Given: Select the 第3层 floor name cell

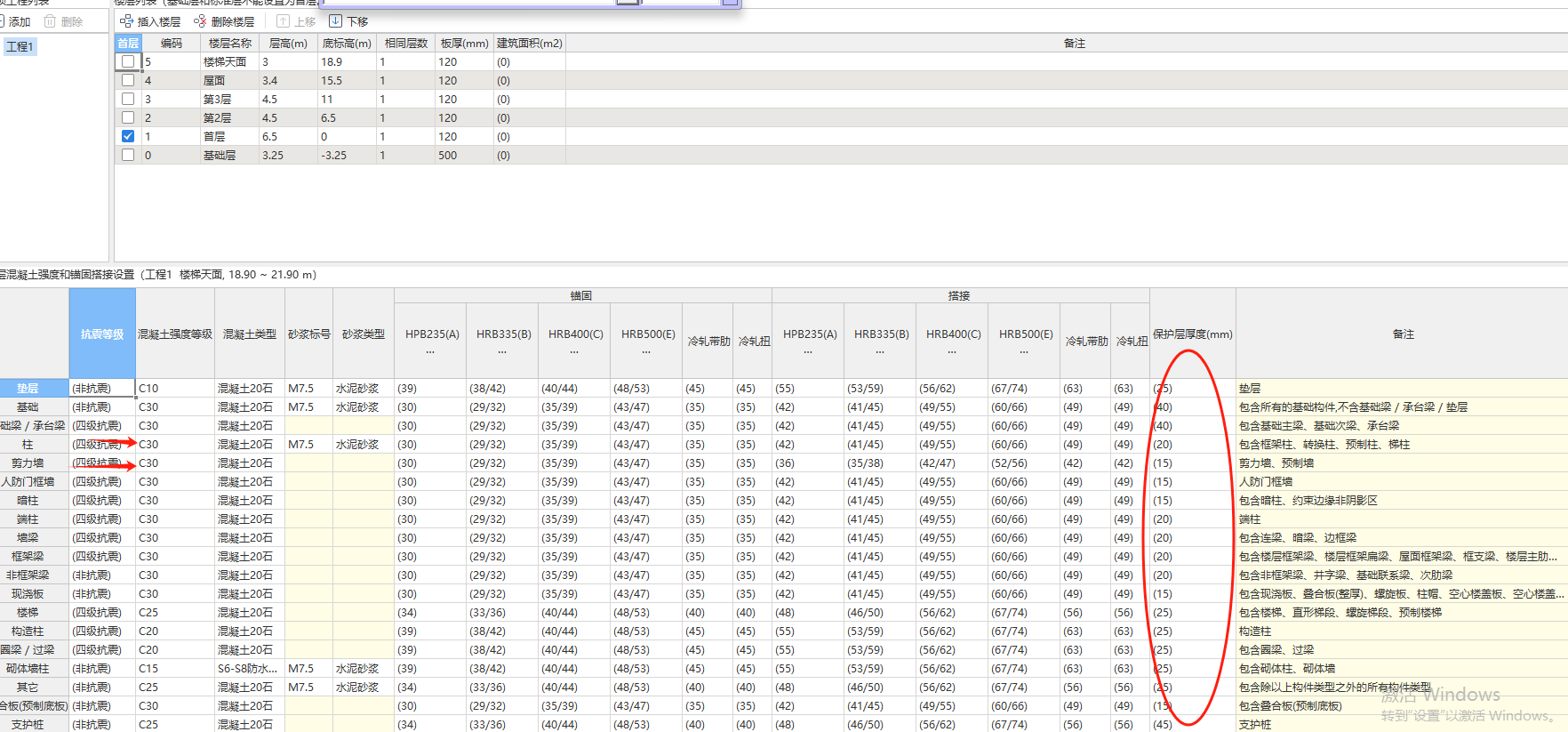Looking at the screenshot, I should (229, 99).
